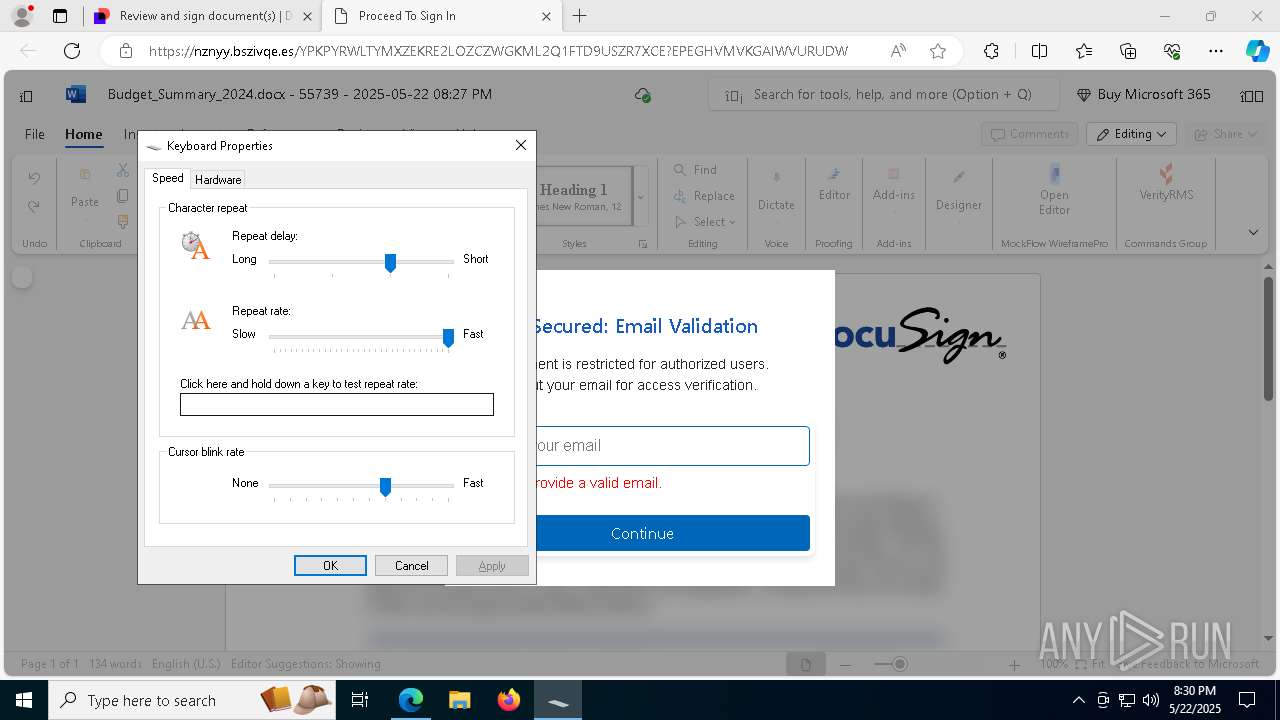Click English (U.S.) language indicator
Image resolution: width=1280 pixels, height=720 pixels.
[x=186, y=664]
